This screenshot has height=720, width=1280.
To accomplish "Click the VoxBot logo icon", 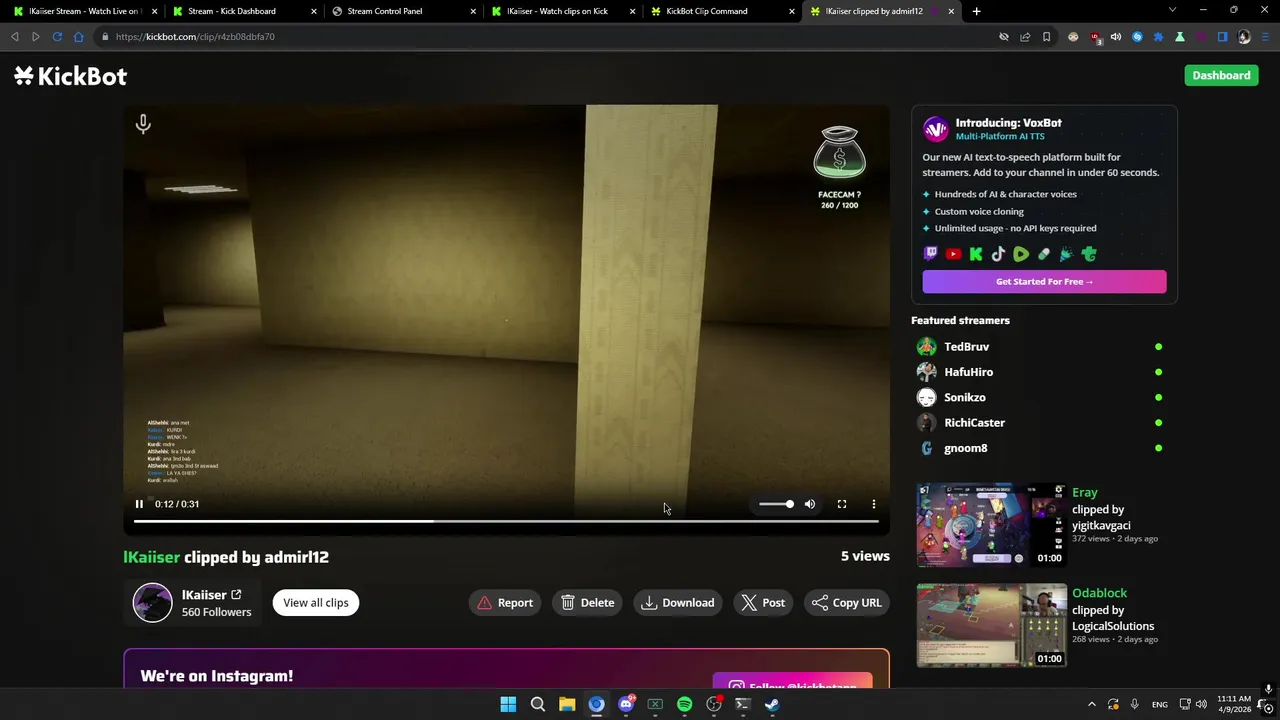I will coord(935,129).
